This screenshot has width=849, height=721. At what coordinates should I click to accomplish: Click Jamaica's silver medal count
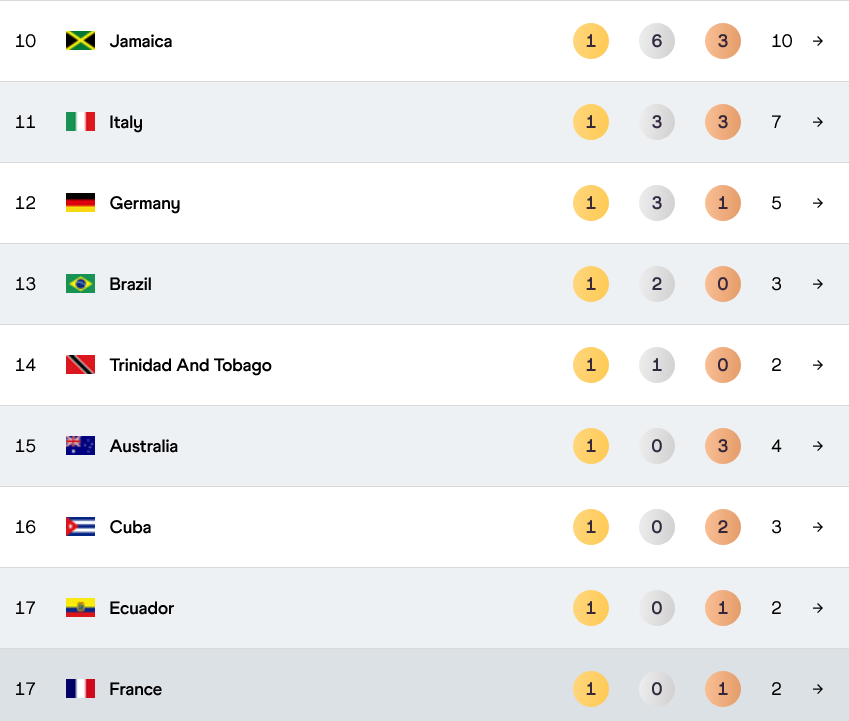pyautogui.click(x=657, y=41)
